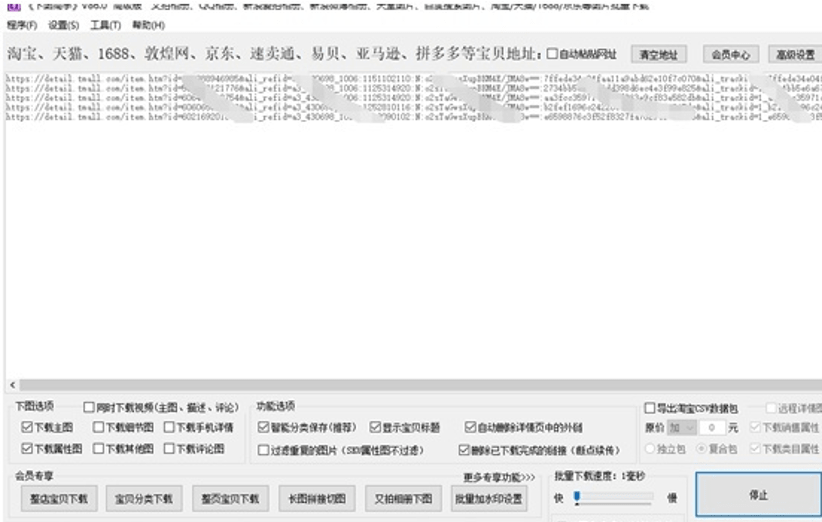Uncheck 下载主图 checkbox
Viewport: 822px width, 522px height.
[x=27, y=427]
